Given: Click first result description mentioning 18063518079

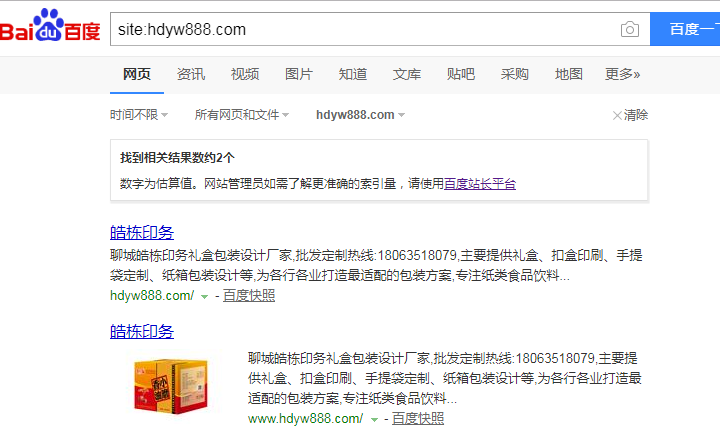Looking at the screenshot, I should tap(376, 265).
